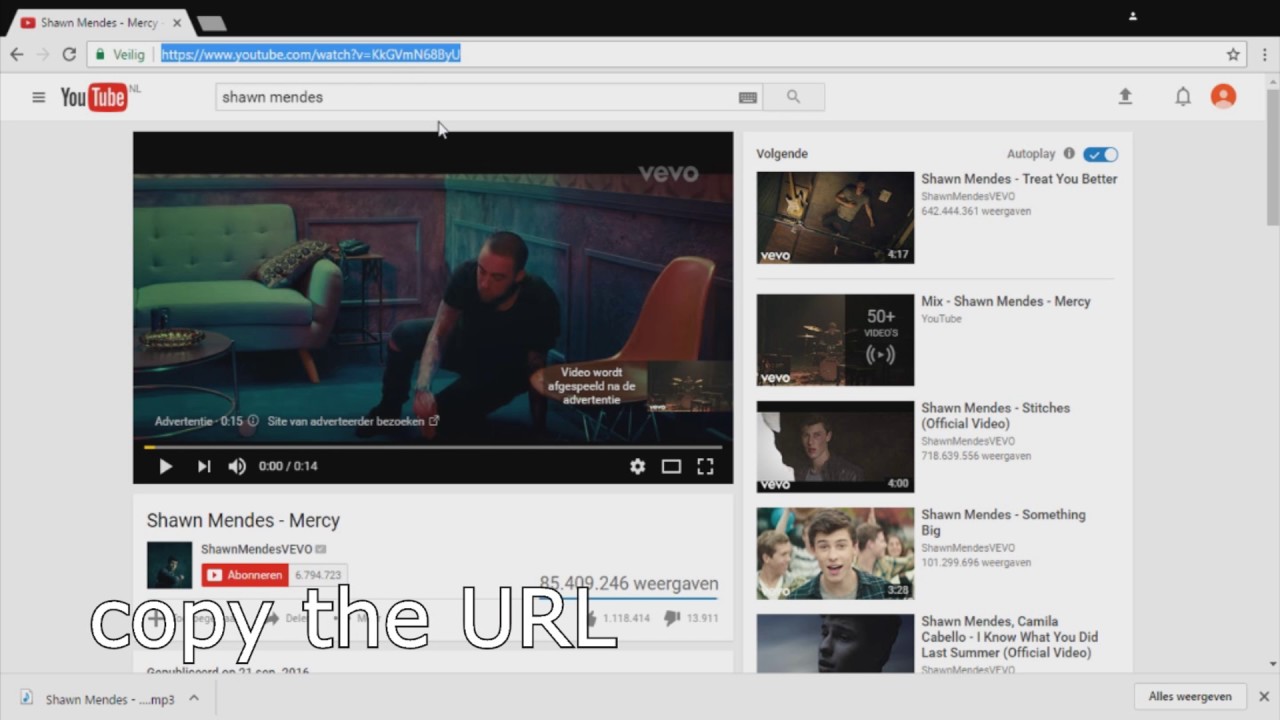1280x720 pixels.
Task: Open Treat You Better video title
Action: pos(1019,179)
